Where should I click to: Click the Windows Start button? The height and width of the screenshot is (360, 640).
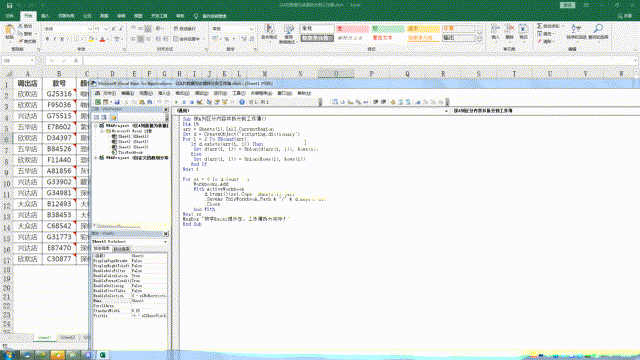(x=9, y=355)
